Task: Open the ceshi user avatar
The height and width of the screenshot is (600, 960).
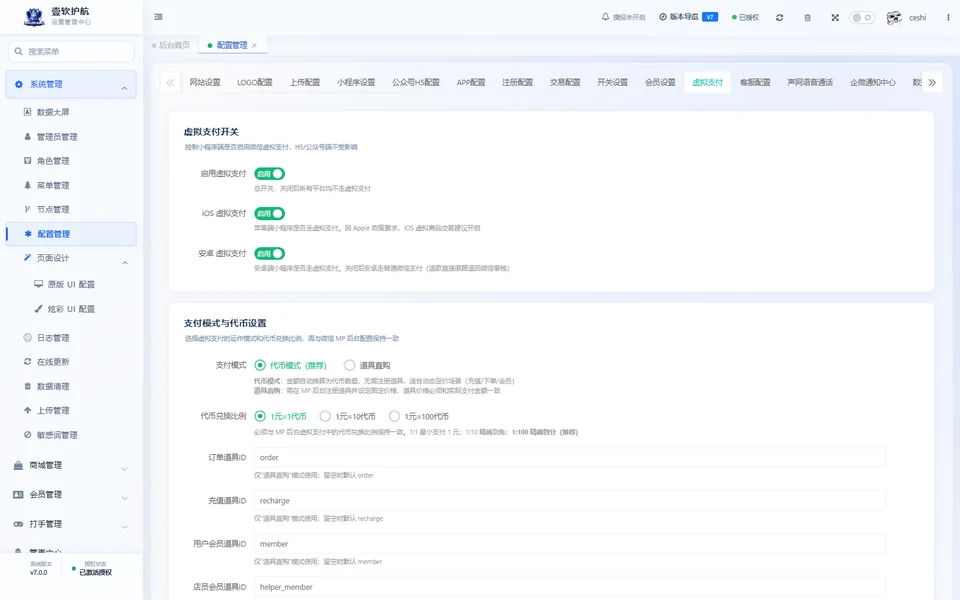Action: (894, 18)
